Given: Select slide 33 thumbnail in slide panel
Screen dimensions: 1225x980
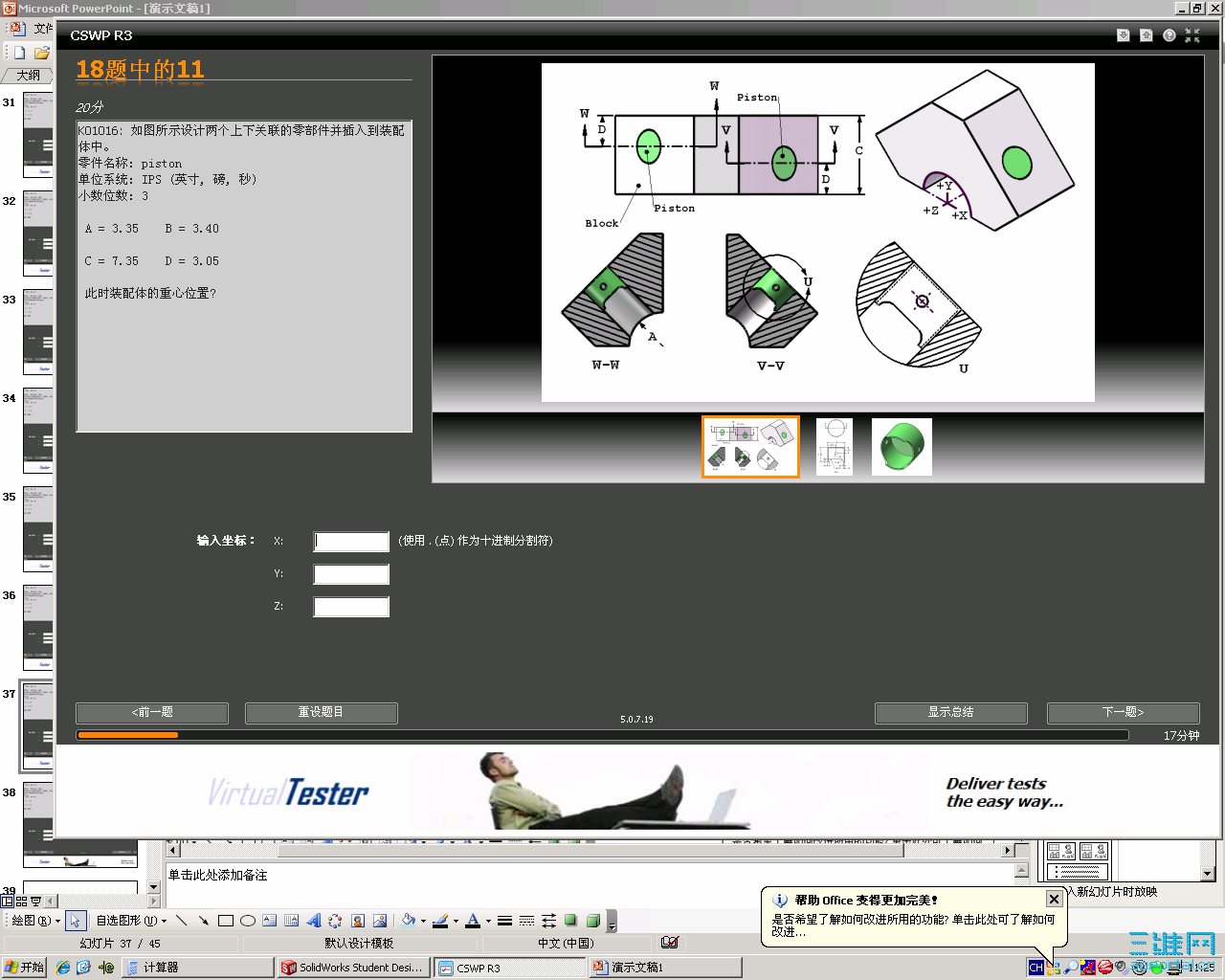Looking at the screenshot, I should click(38, 332).
